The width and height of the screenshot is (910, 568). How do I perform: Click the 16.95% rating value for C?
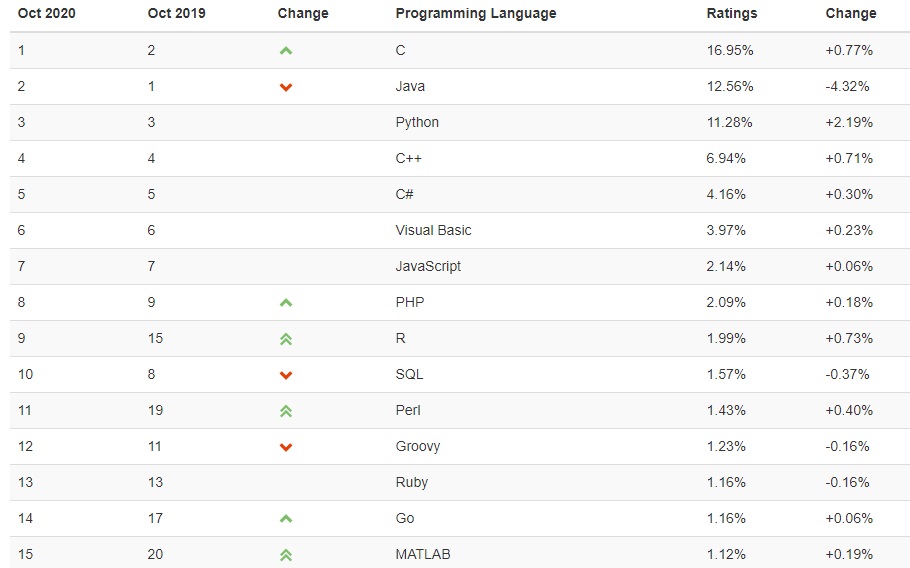tap(730, 50)
